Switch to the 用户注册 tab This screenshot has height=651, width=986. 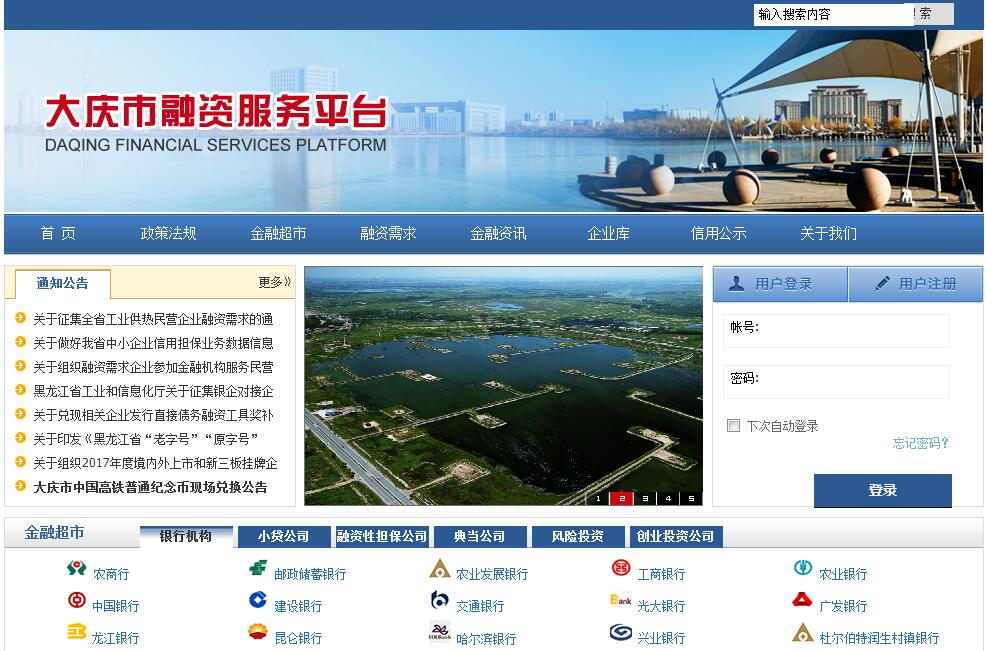[x=916, y=284]
